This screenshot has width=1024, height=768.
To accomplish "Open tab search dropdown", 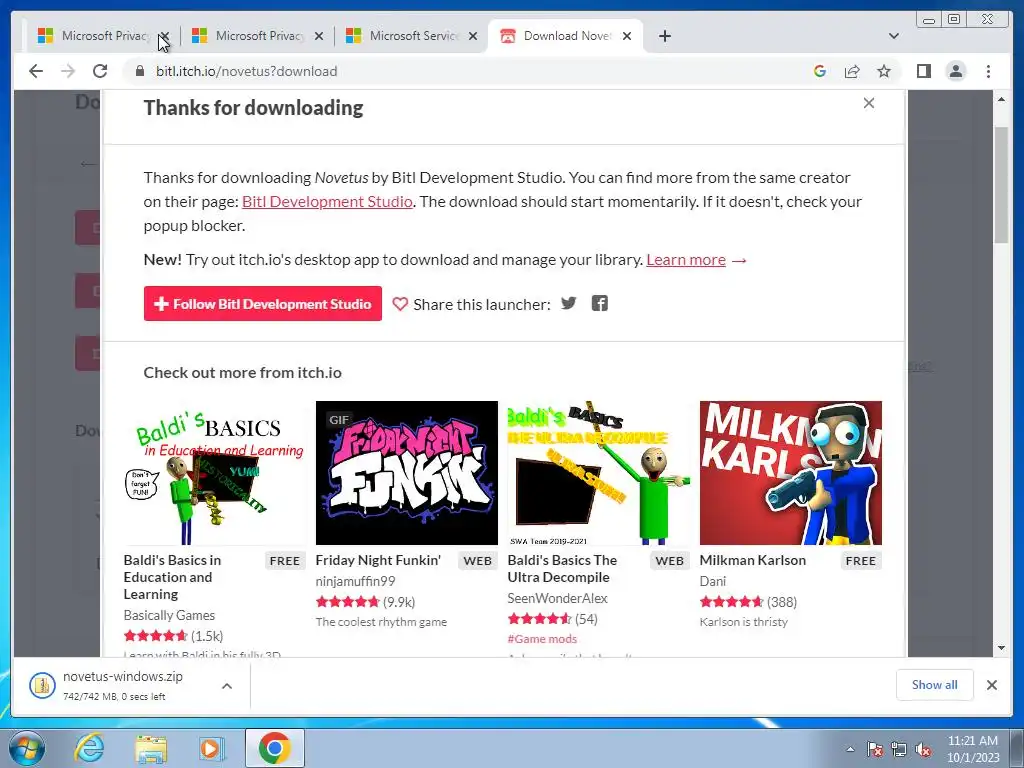I will click(x=894, y=36).
